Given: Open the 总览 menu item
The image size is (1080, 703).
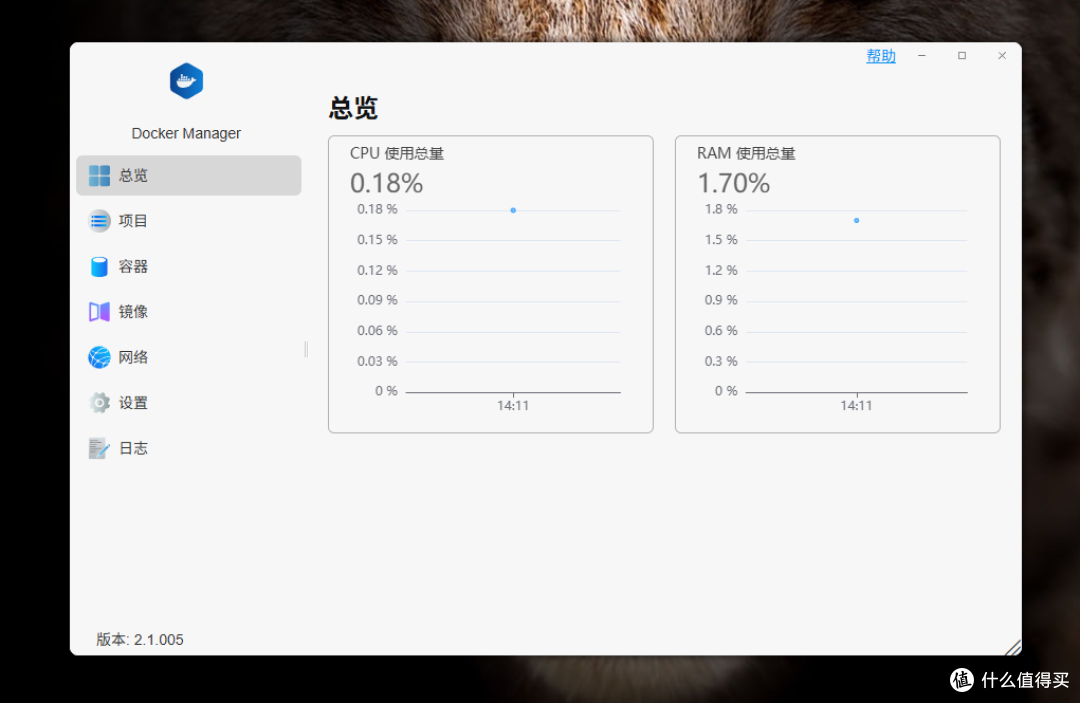Looking at the screenshot, I should 189,176.
